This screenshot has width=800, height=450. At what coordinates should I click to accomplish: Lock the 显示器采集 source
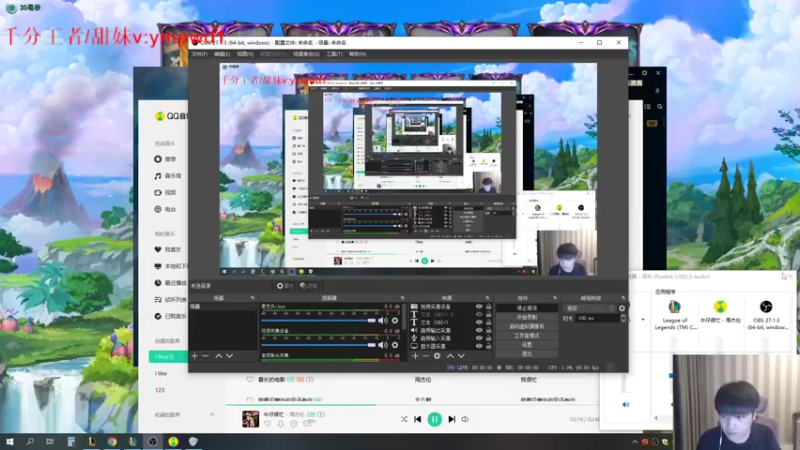pyautogui.click(x=488, y=346)
